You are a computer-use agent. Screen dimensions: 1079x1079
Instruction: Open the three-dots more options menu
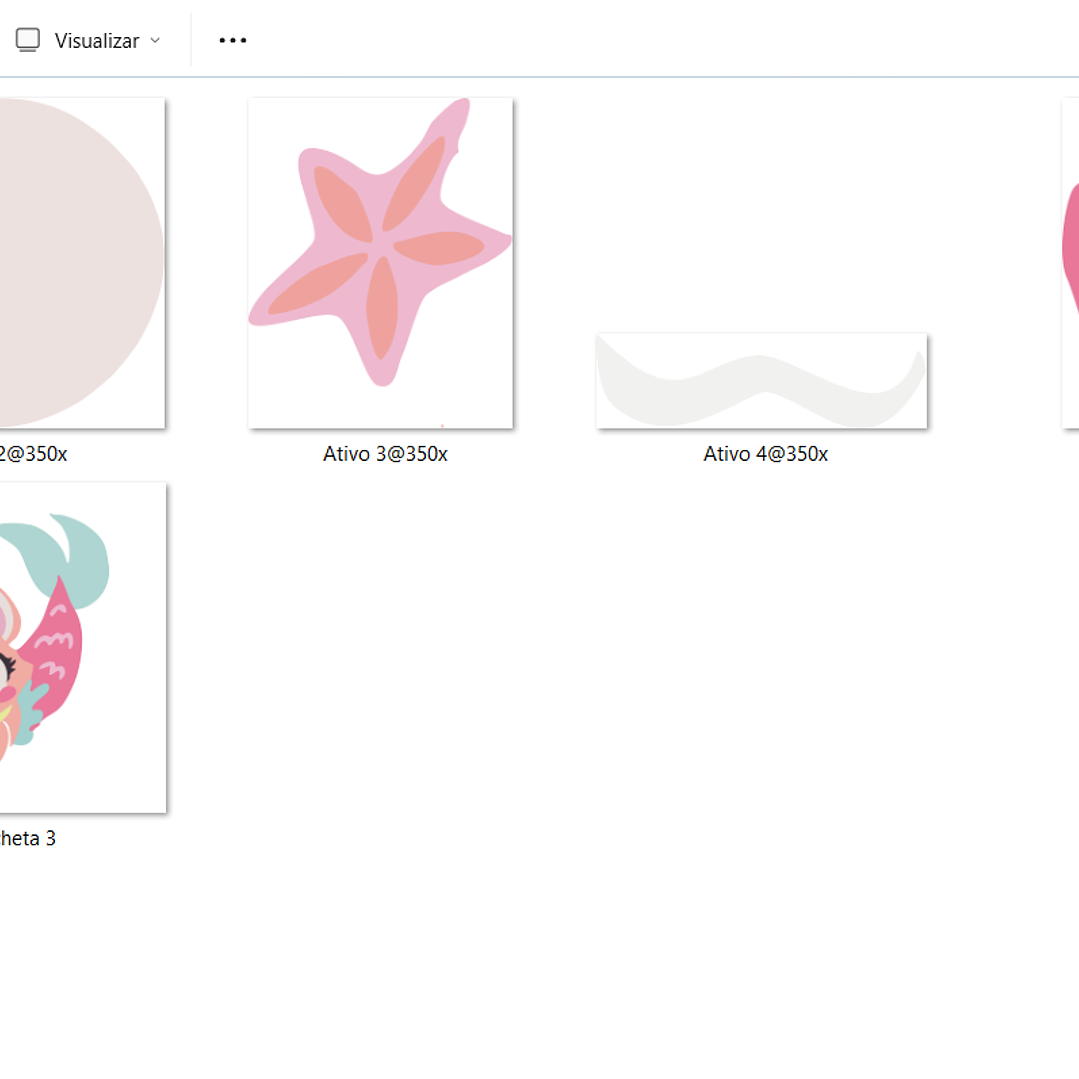click(232, 40)
